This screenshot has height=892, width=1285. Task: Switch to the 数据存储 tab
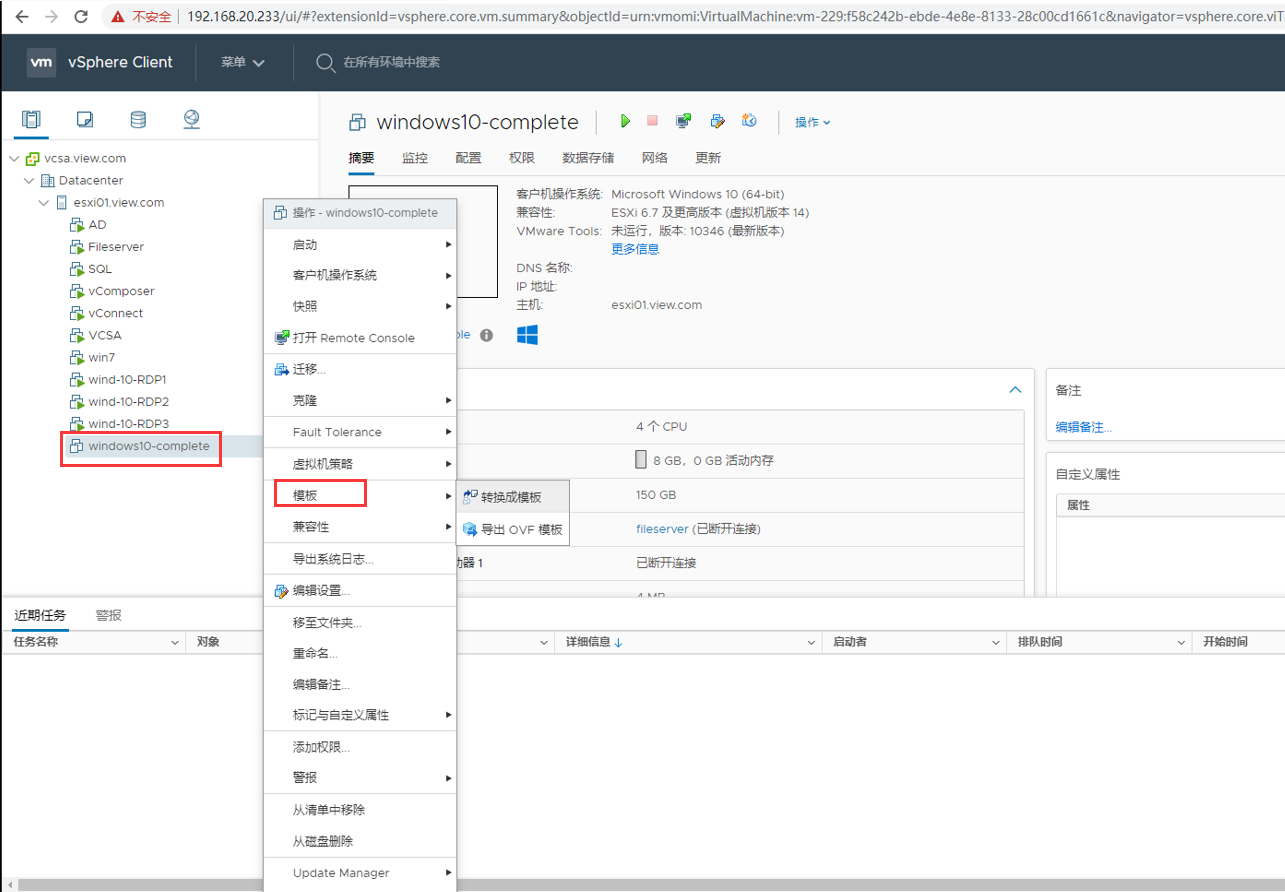click(588, 158)
